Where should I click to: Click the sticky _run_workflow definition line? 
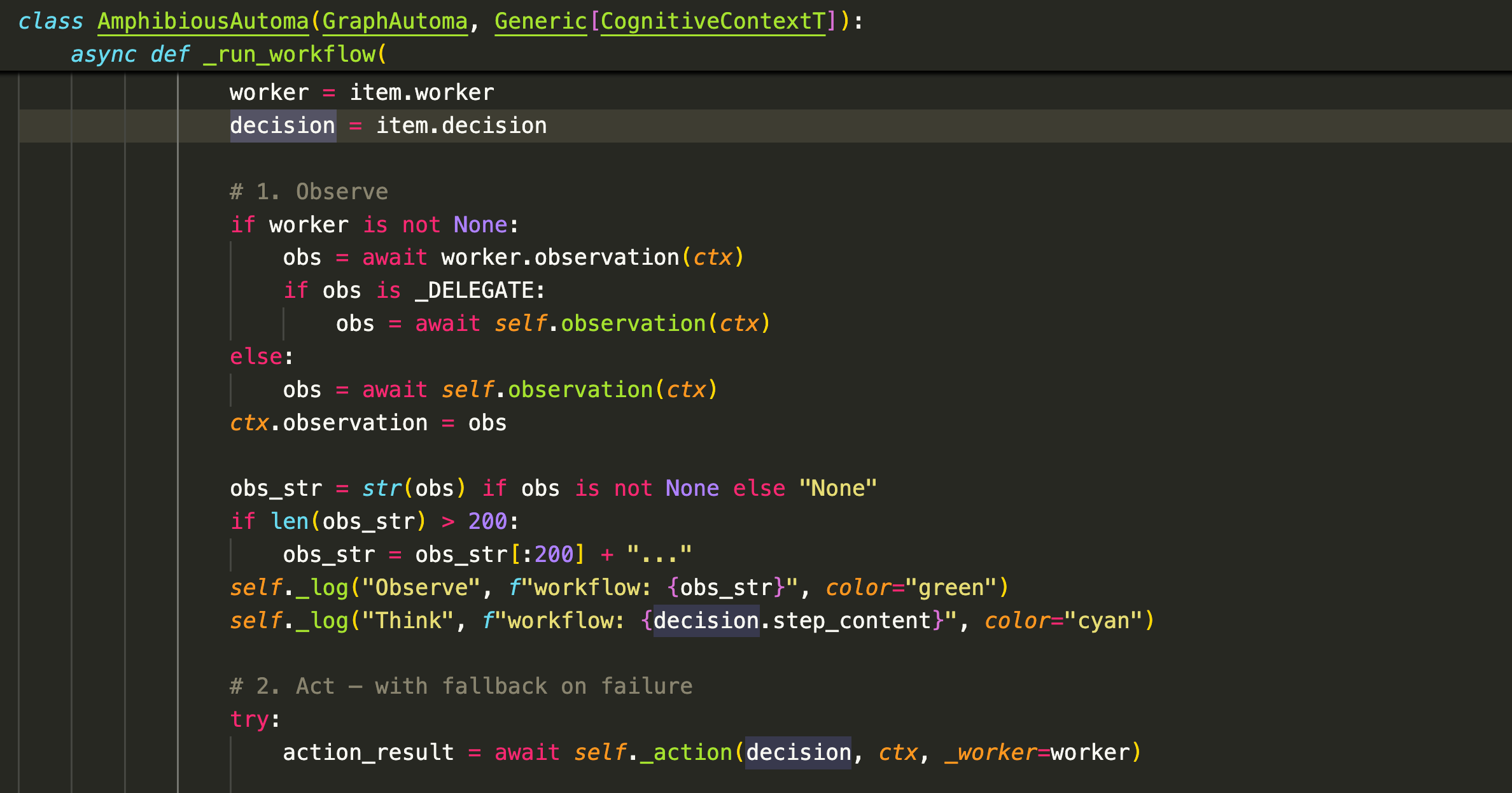coord(290,55)
